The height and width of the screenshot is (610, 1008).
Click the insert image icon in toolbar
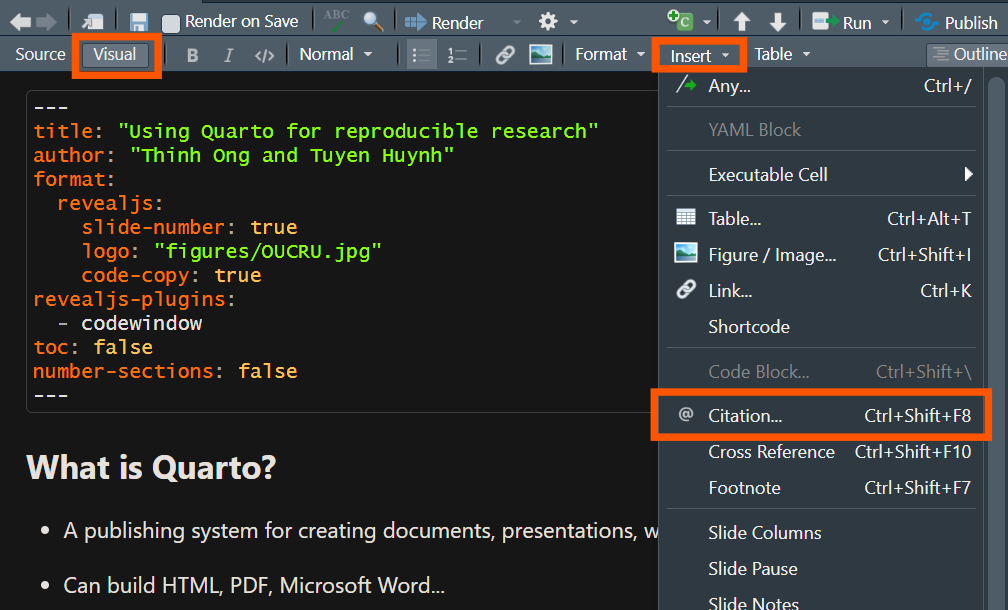[x=541, y=55]
